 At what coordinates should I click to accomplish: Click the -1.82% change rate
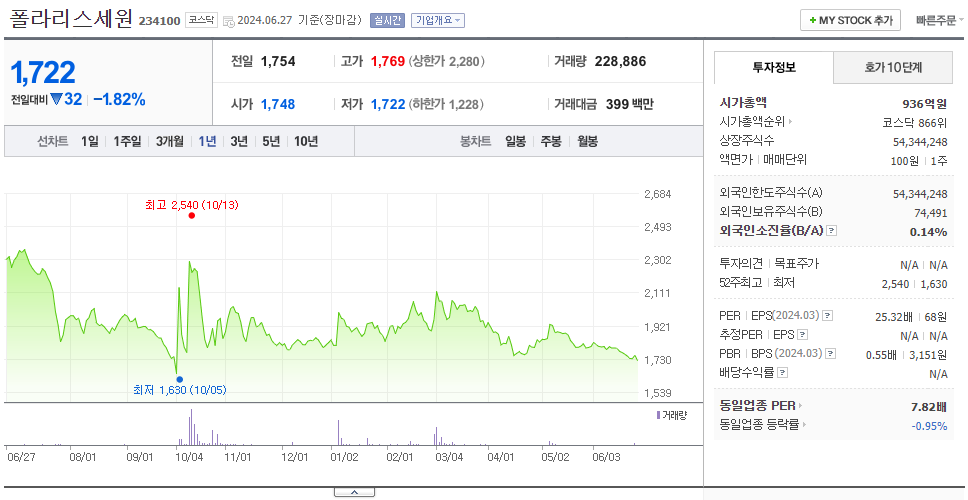coord(119,99)
